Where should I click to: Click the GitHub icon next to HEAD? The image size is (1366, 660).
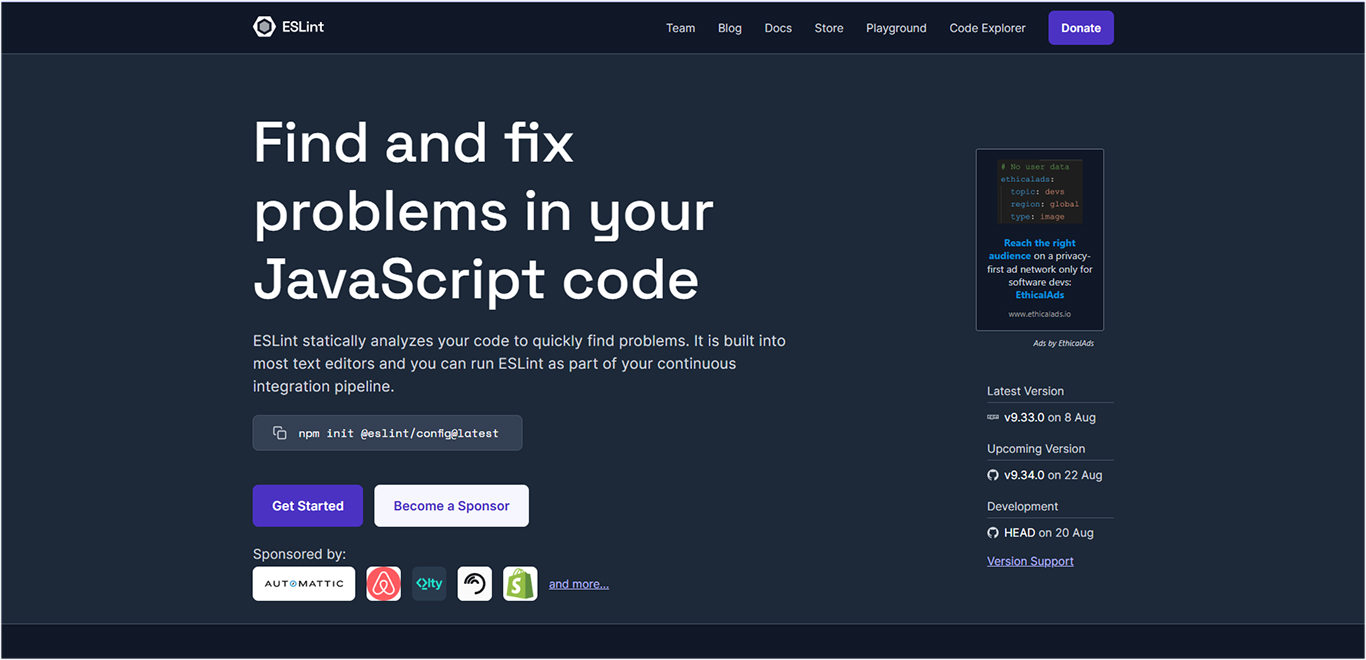992,532
